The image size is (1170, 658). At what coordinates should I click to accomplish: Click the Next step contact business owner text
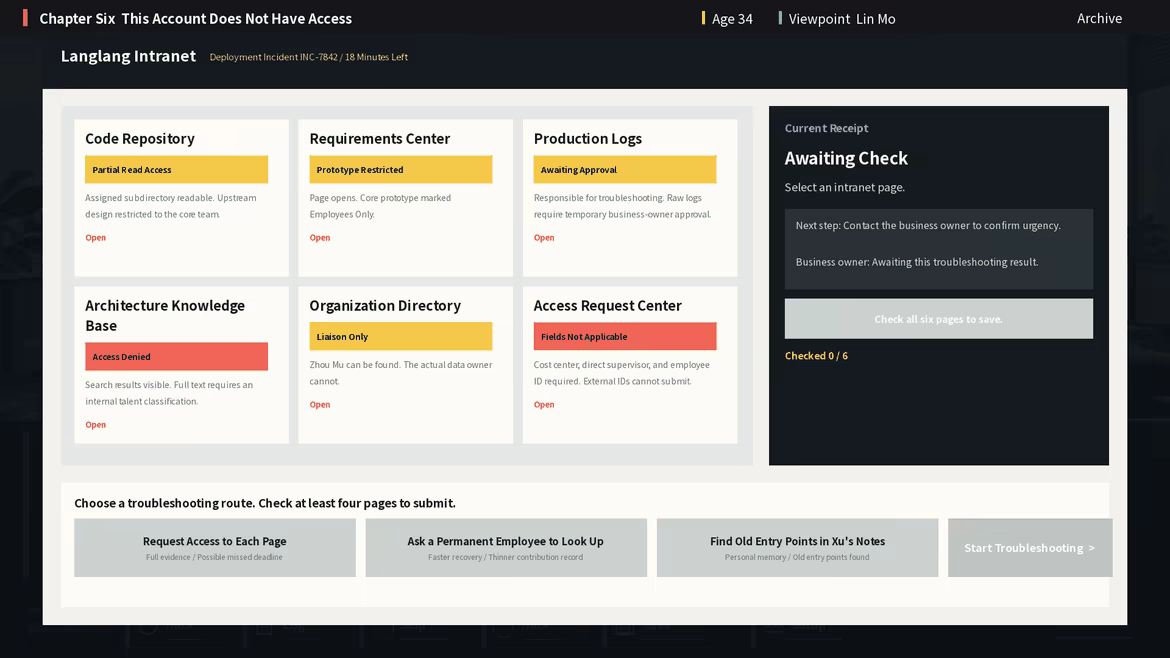[927, 225]
